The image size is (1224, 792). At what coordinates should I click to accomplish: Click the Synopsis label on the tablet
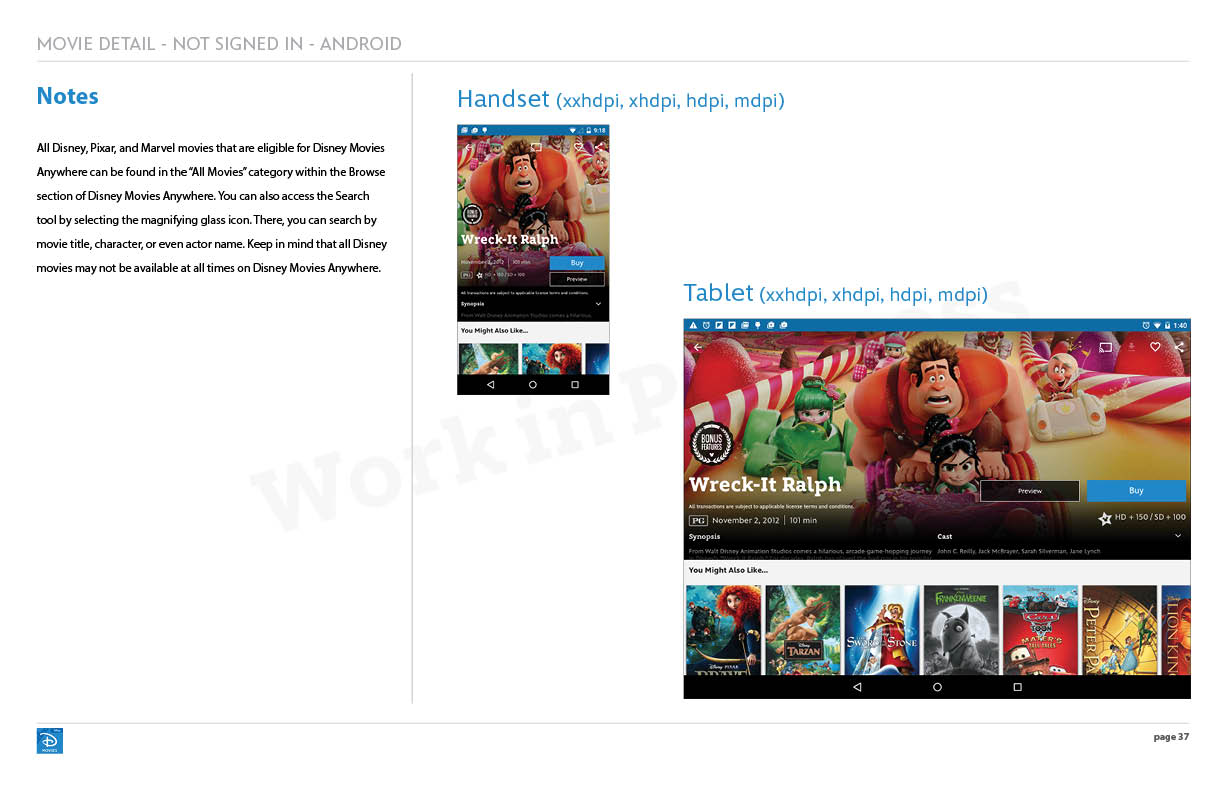(x=704, y=537)
